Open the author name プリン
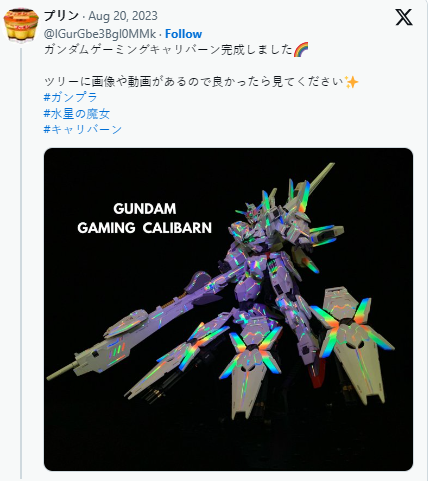Image resolution: width=429 pixels, height=481 pixels. (61, 16)
